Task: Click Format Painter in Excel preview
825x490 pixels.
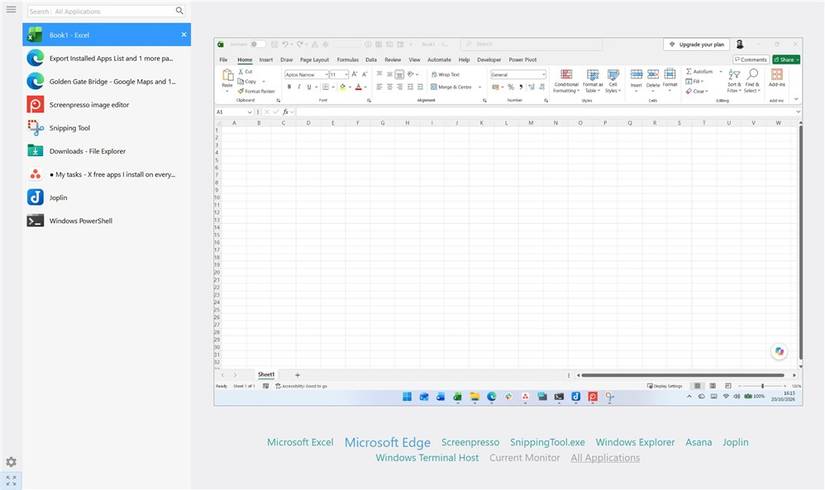Action: [256, 91]
